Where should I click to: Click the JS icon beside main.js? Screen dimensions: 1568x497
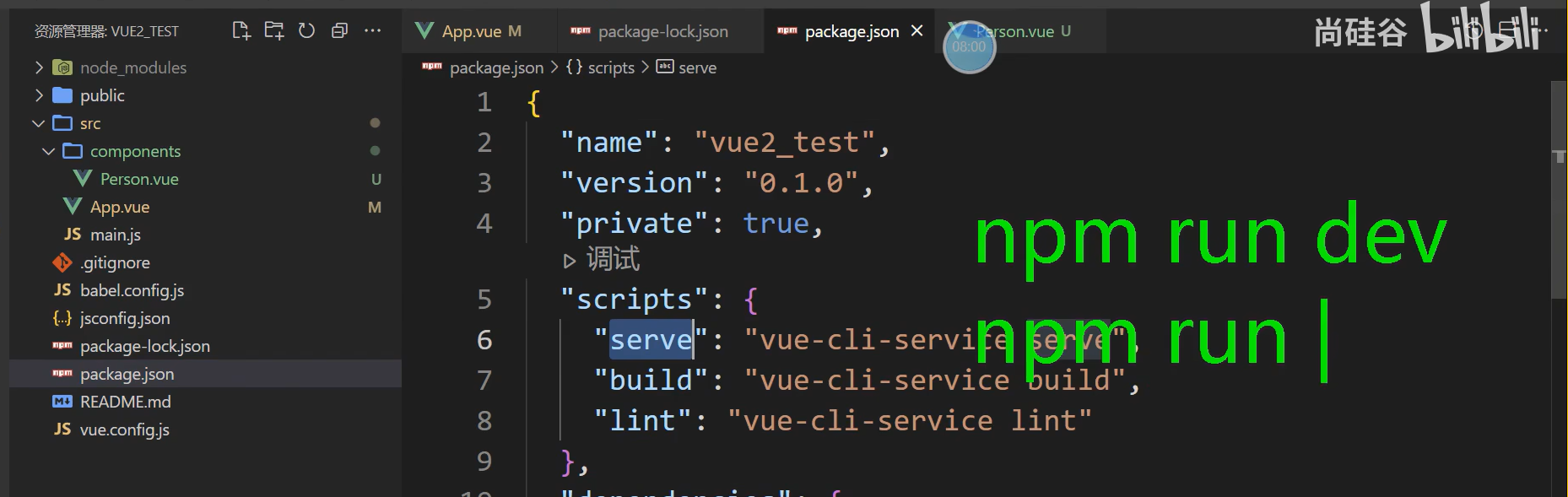tap(73, 235)
